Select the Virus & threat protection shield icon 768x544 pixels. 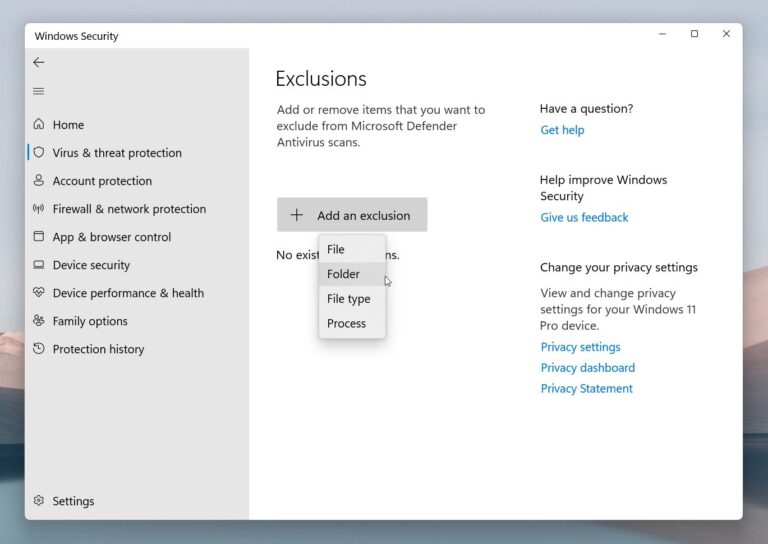39,153
